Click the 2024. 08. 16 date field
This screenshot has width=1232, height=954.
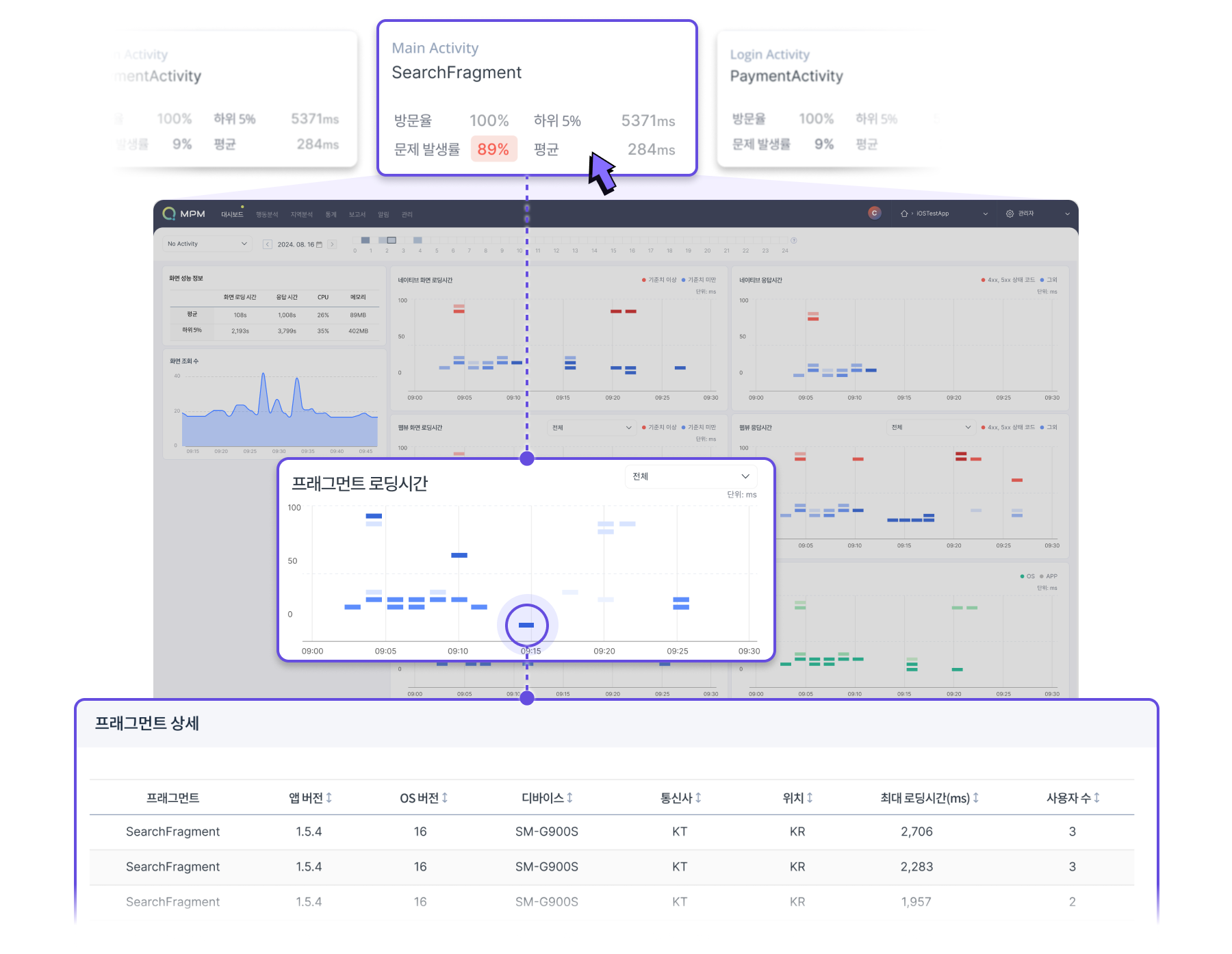pyautogui.click(x=300, y=244)
